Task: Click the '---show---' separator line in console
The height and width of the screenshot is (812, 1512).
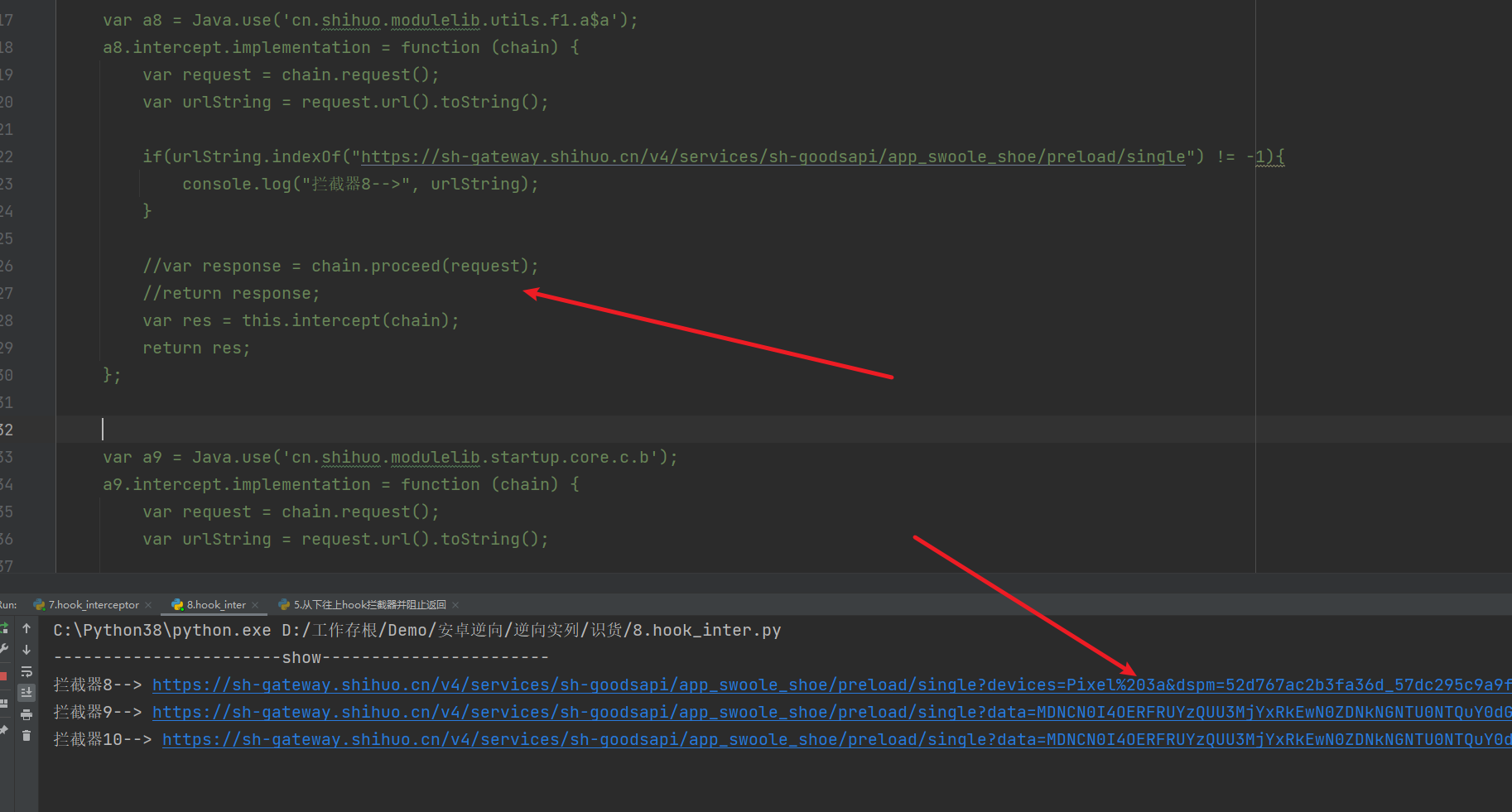Action: coord(301,657)
